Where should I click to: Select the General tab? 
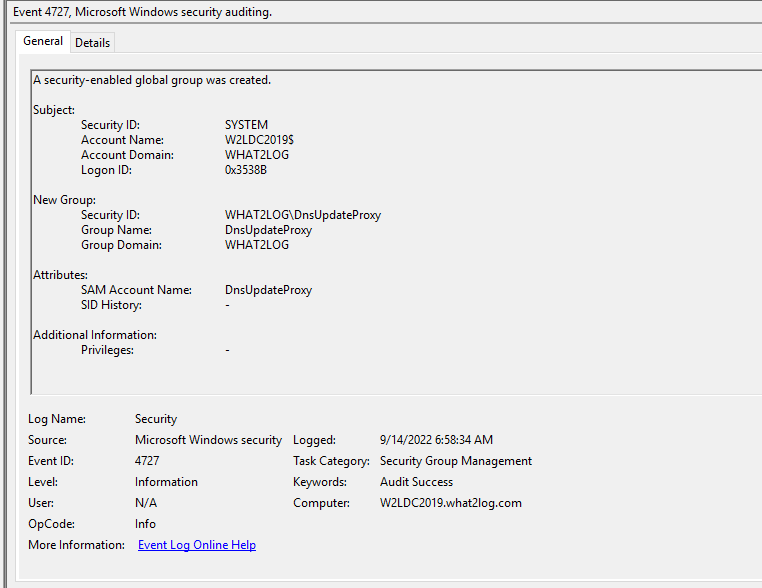click(x=43, y=41)
